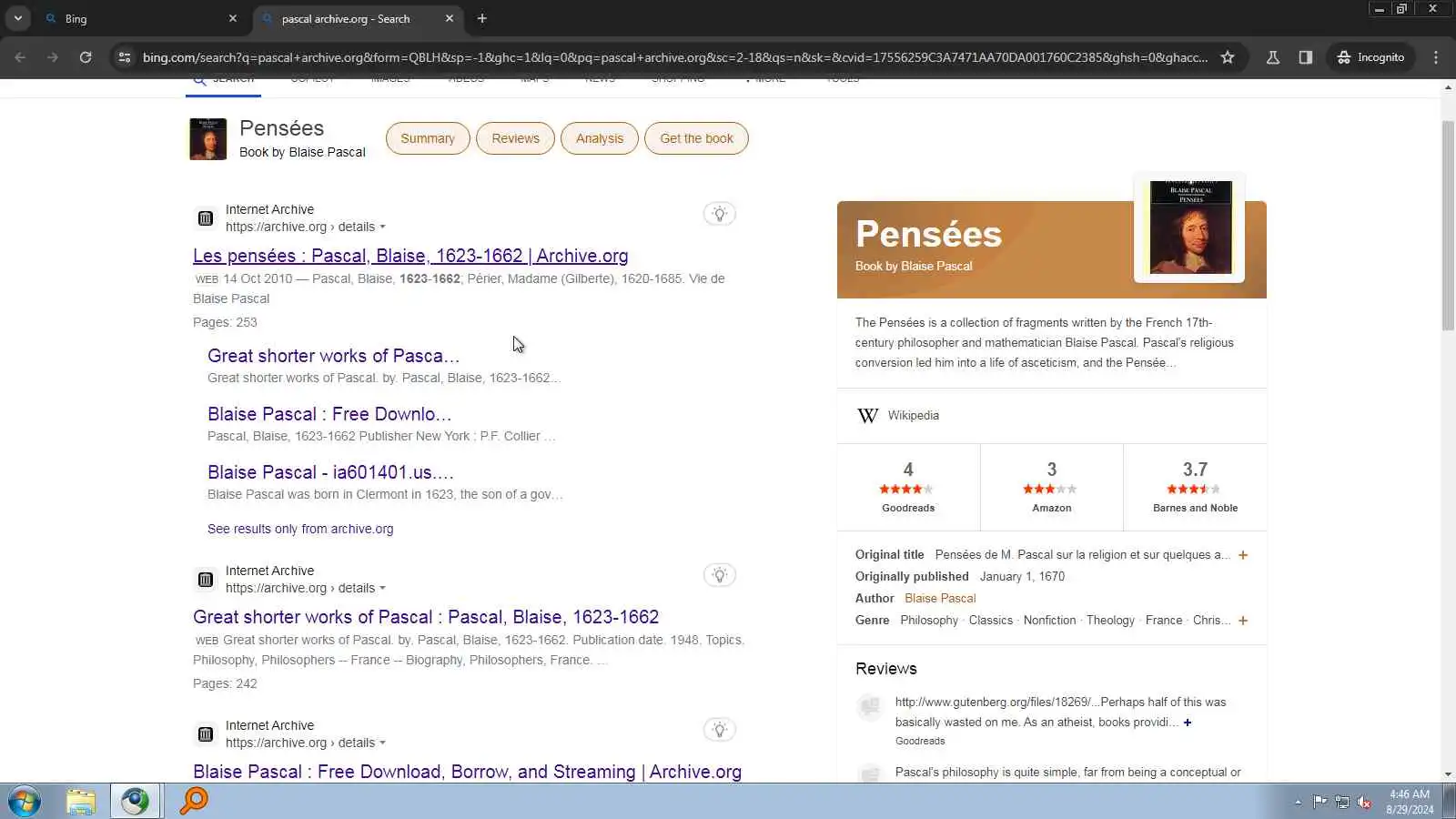Click lightbulb for Blaise Pascal Free Download result

720,730
